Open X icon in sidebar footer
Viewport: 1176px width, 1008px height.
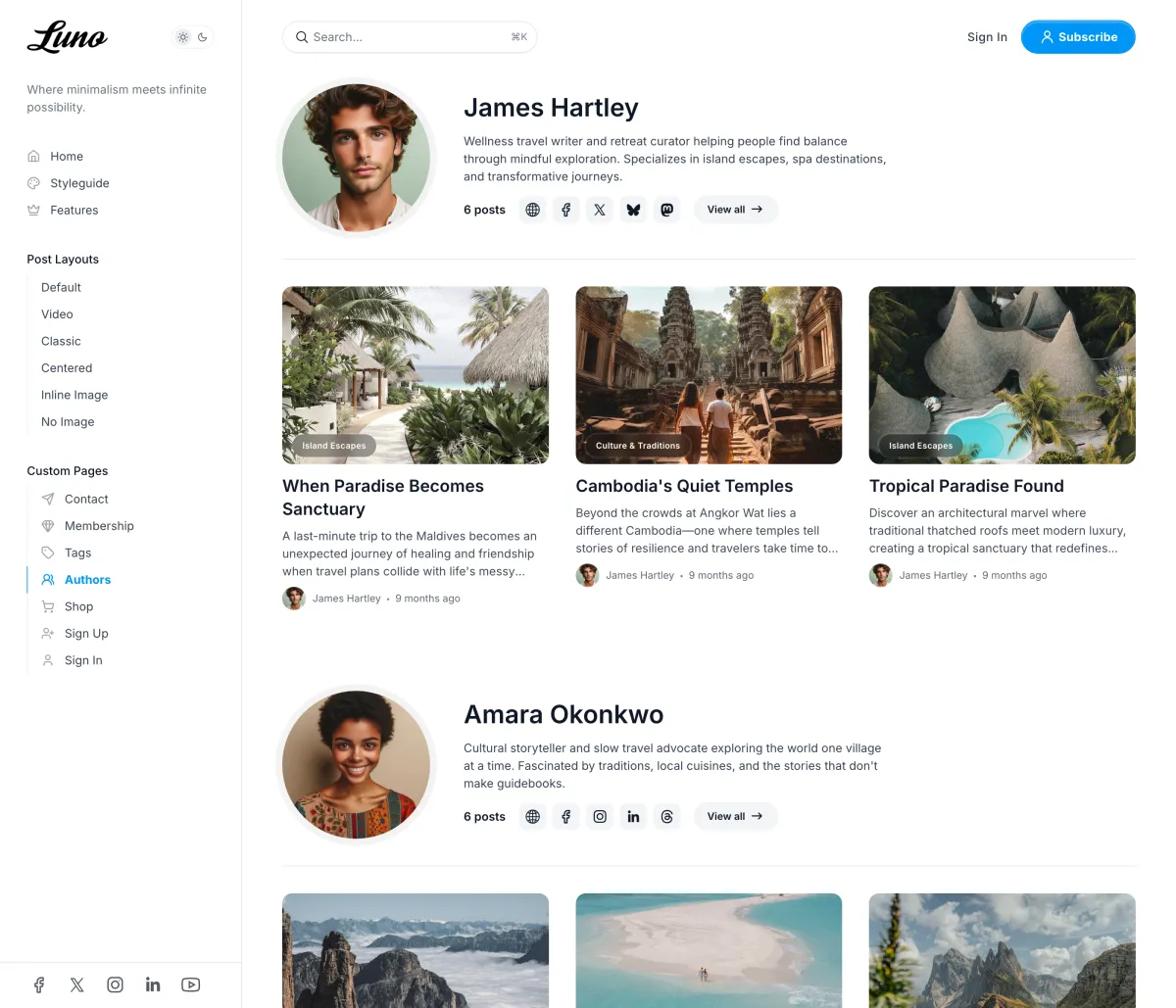pyautogui.click(x=77, y=985)
